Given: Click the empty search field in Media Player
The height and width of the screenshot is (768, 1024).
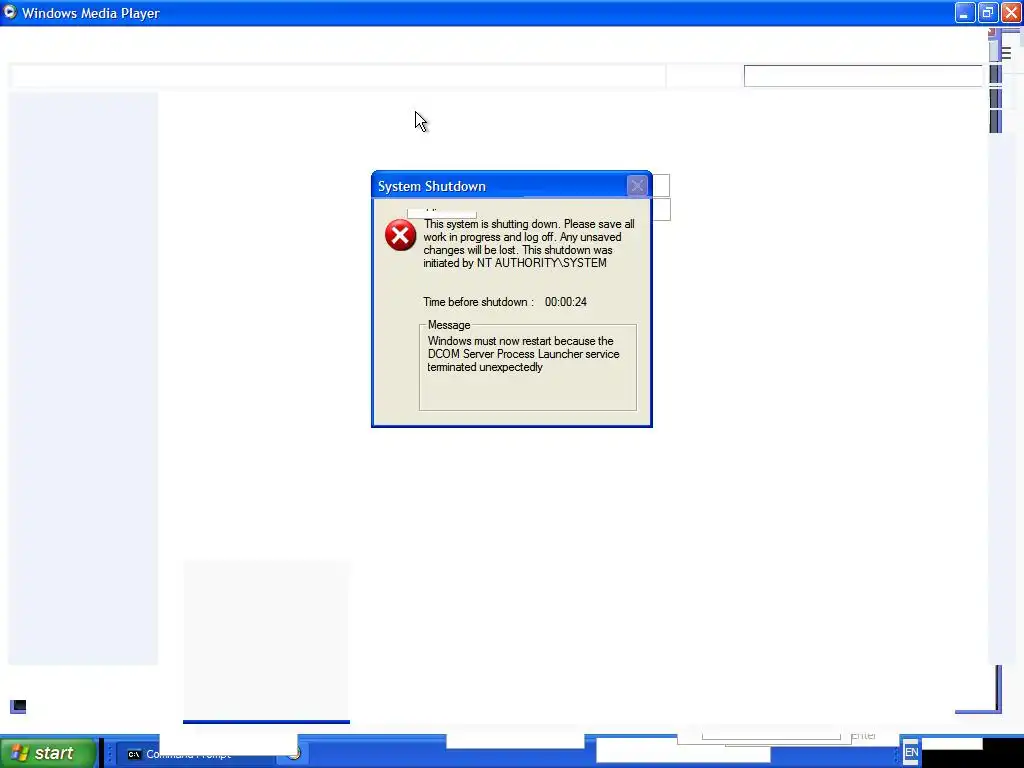Looking at the screenshot, I should 863,76.
